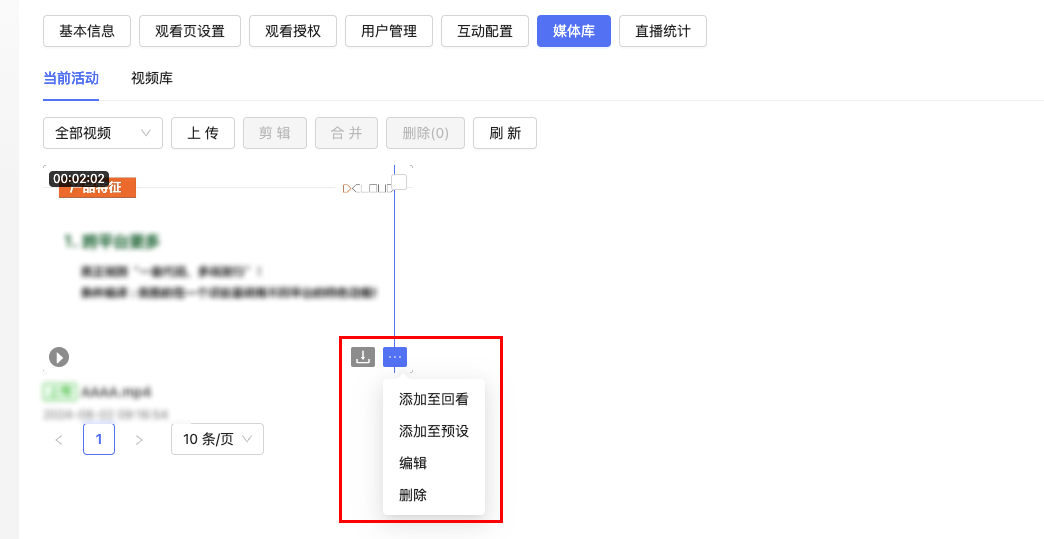This screenshot has height=539, width=1044.
Task: Open the 基本信息 tab
Action: 87,31
